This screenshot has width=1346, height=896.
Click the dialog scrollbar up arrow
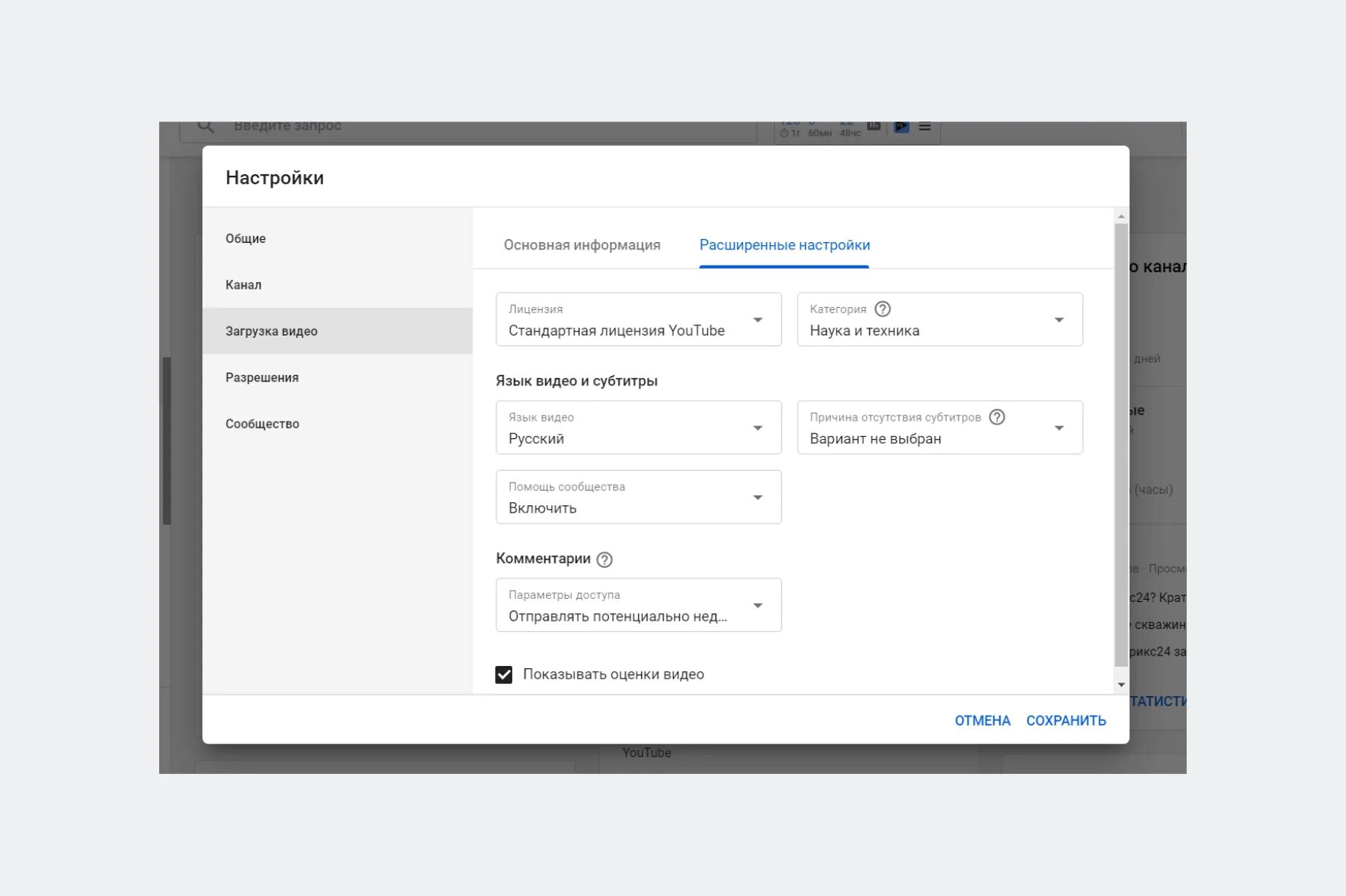[1121, 216]
